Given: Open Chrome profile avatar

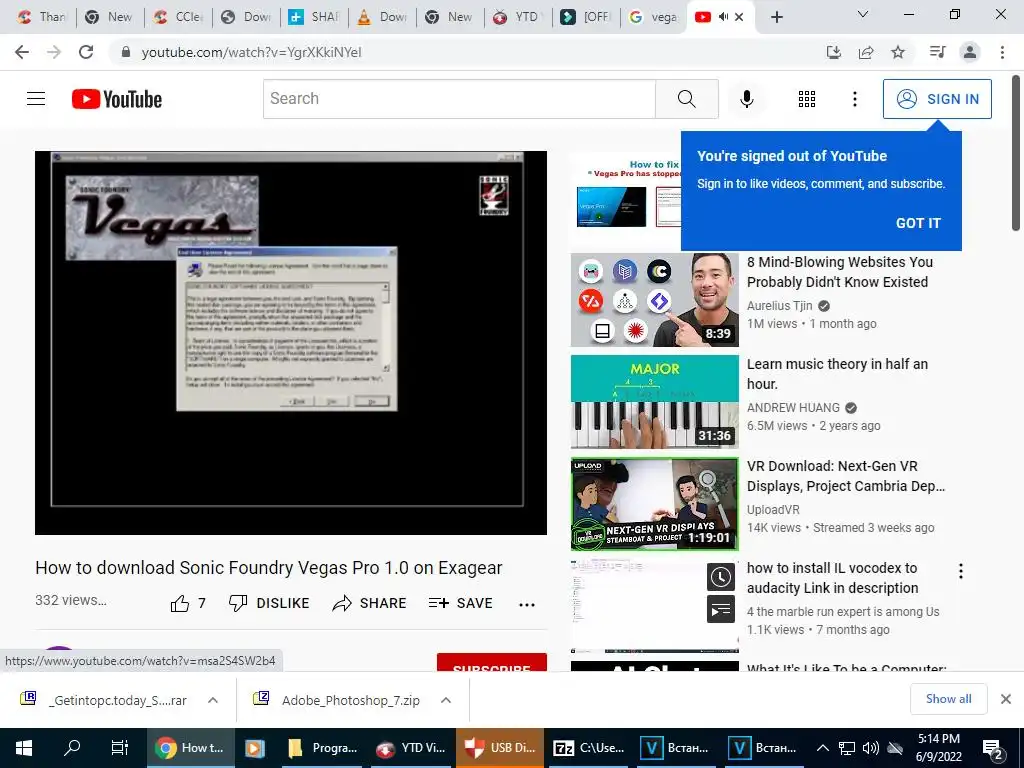Looking at the screenshot, I should [x=970, y=52].
